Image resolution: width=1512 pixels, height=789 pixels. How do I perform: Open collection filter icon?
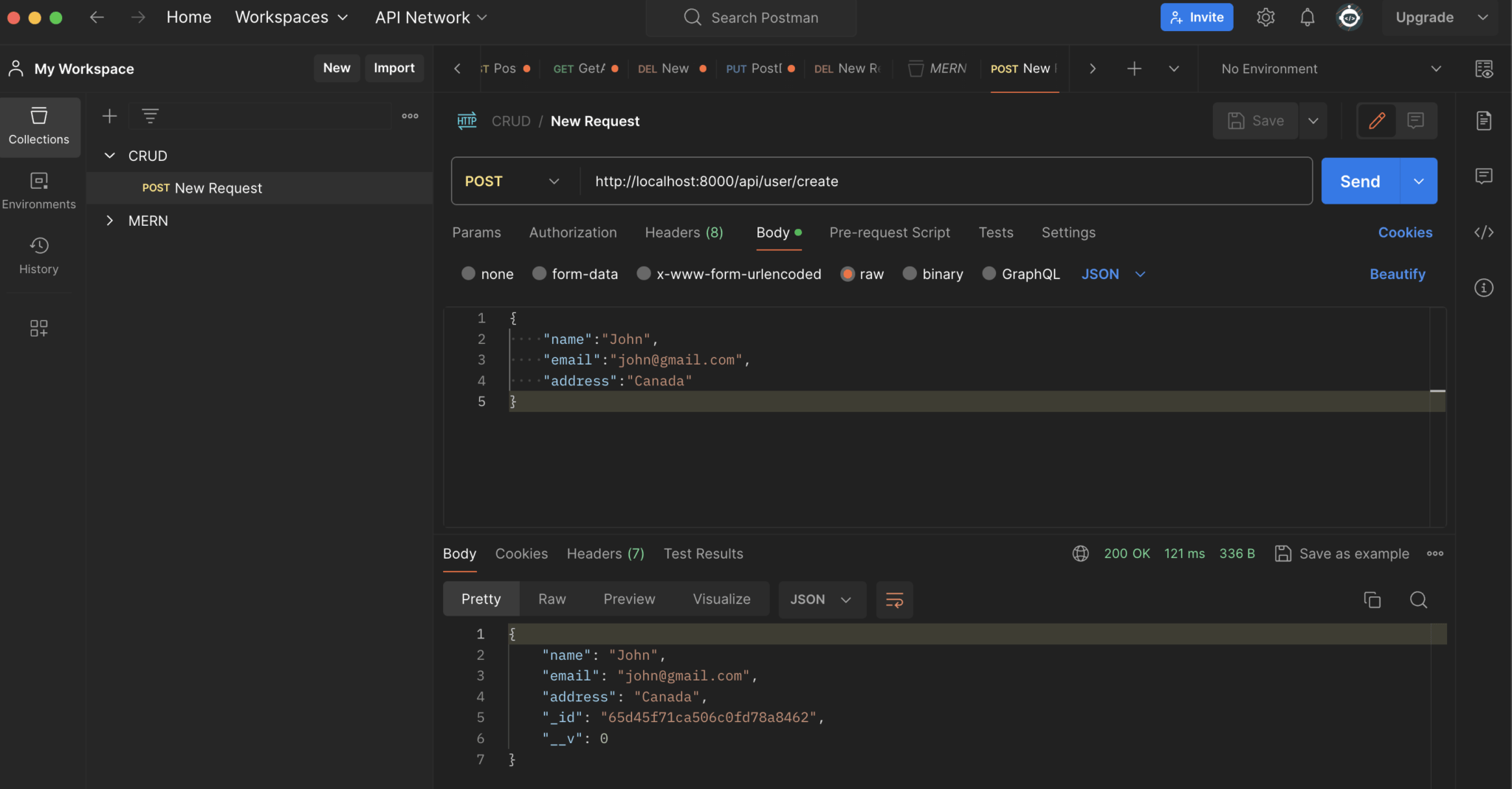[150, 116]
